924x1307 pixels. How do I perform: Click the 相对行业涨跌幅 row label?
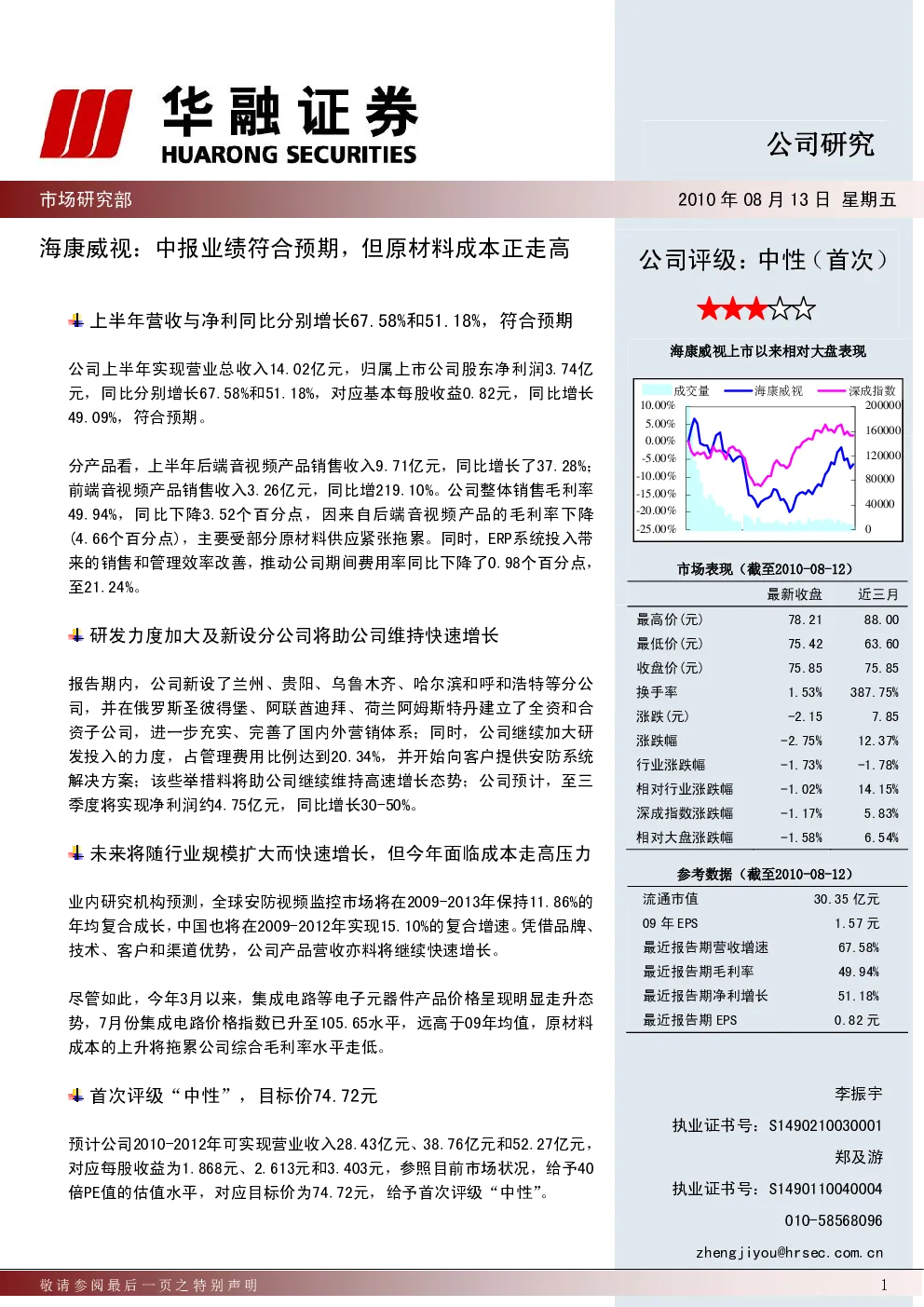click(685, 789)
